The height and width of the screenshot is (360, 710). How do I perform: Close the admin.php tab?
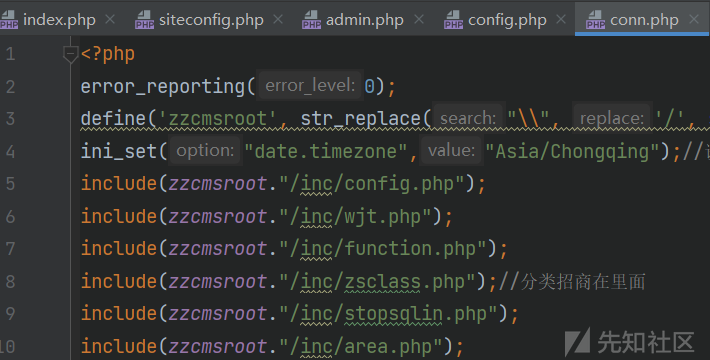click(419, 19)
